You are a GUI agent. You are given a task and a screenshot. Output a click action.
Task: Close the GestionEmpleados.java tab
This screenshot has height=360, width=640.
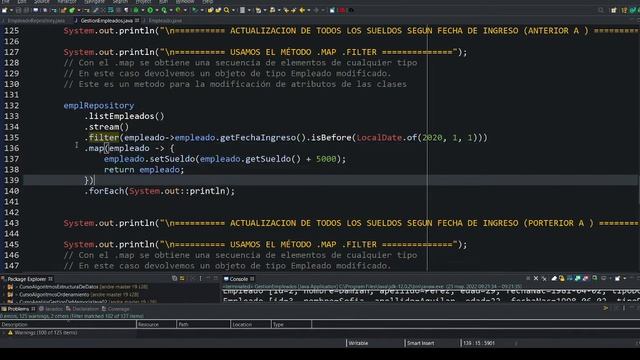pyautogui.click(x=137, y=20)
